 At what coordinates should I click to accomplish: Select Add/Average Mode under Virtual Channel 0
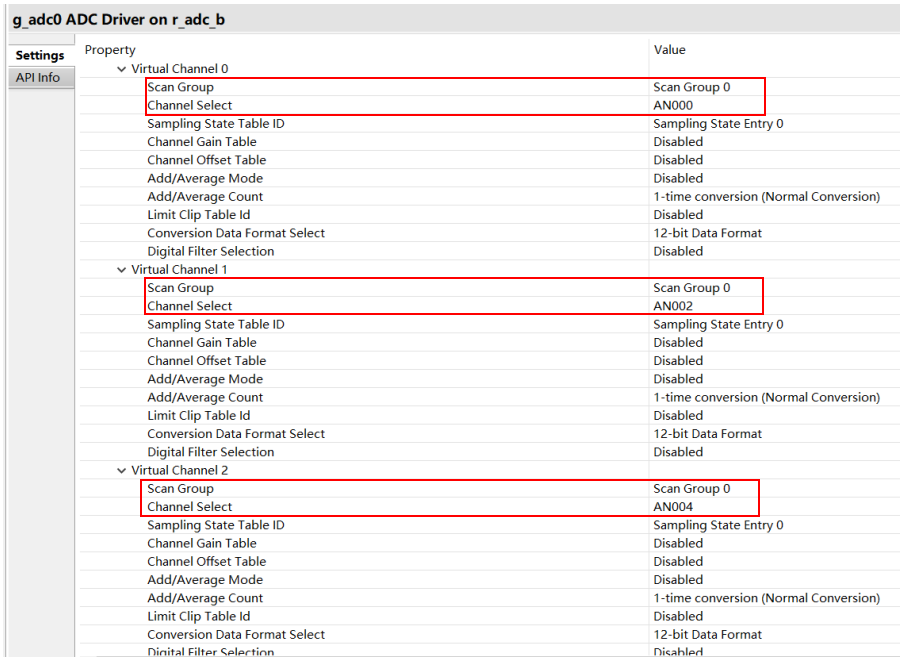[205, 178]
